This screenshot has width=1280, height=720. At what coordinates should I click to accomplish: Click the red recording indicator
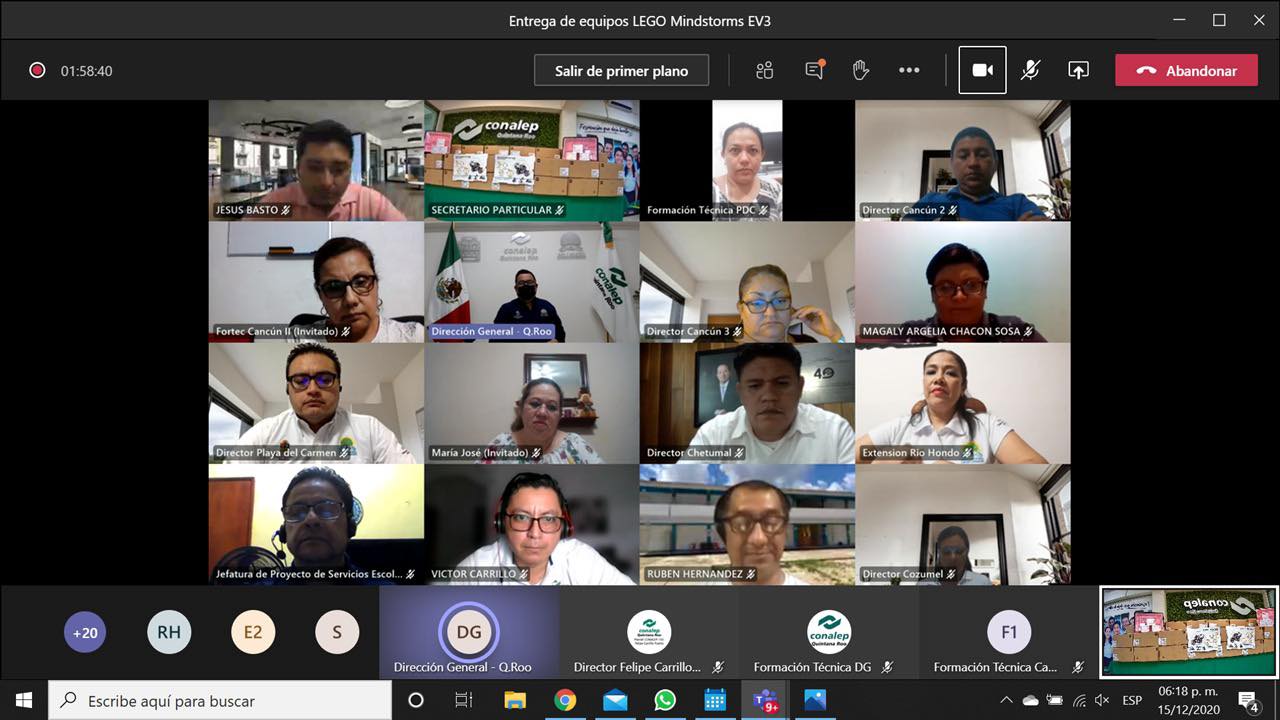pyautogui.click(x=37, y=71)
